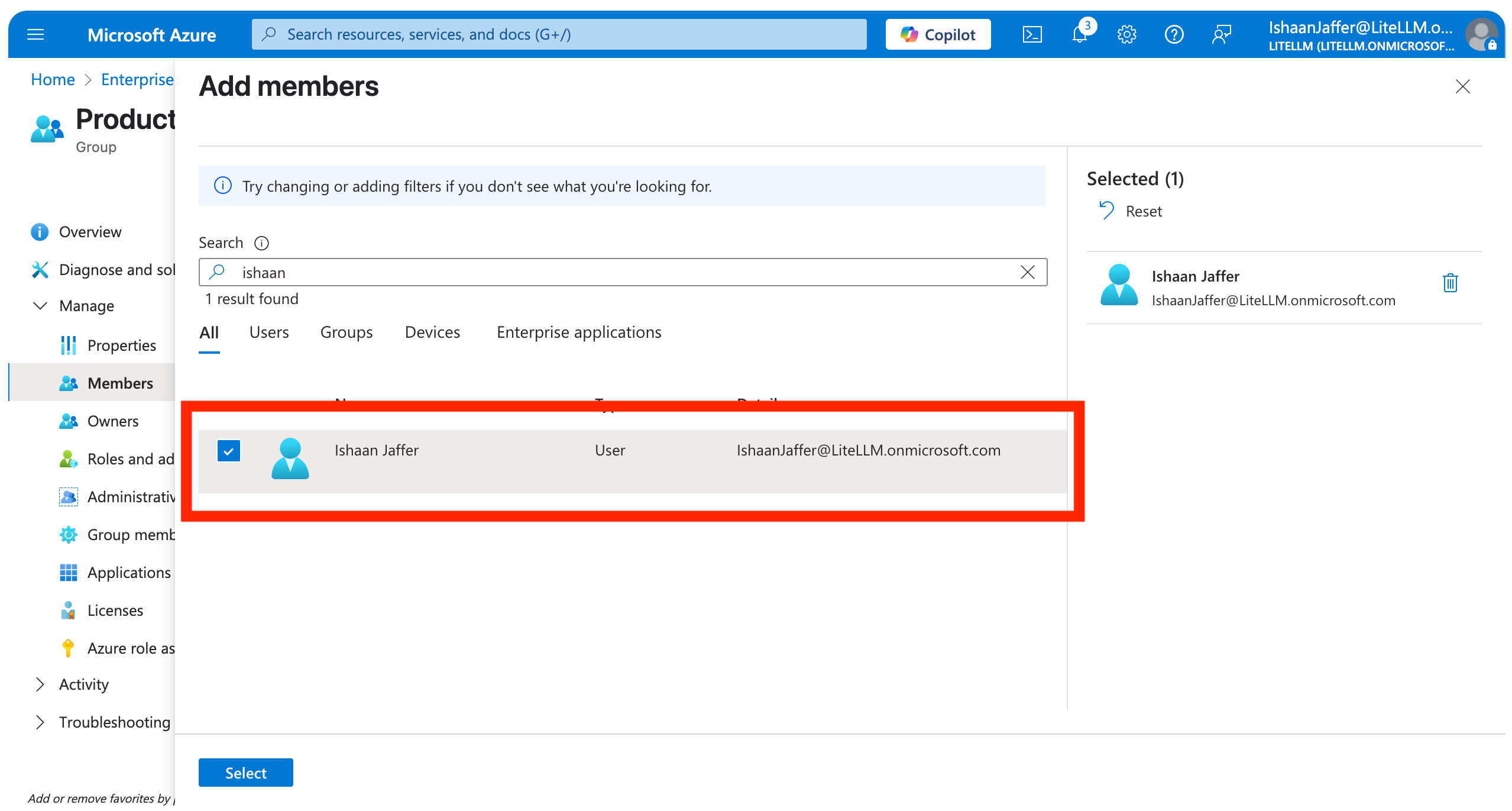Screen dimensions: 1512x811
Task: Switch to the Users tab
Action: point(269,332)
